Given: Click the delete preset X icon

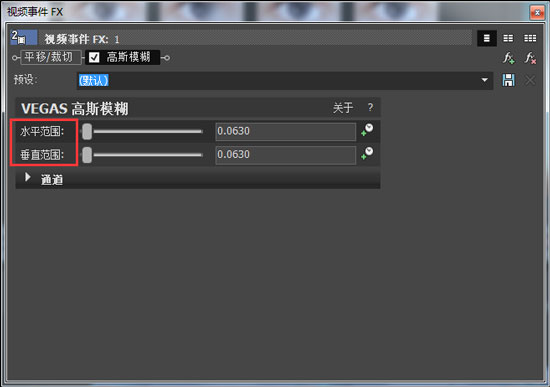Looking at the screenshot, I should tap(530, 80).
